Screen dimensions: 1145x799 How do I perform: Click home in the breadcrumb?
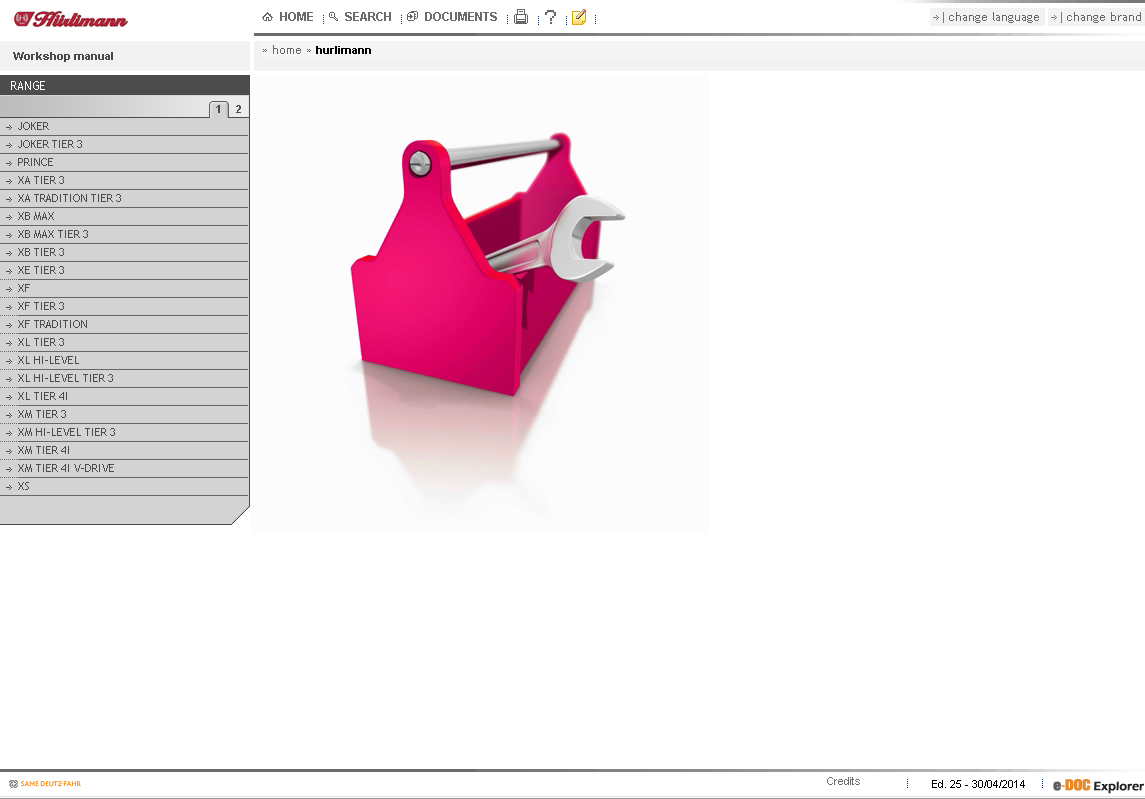(x=286, y=50)
